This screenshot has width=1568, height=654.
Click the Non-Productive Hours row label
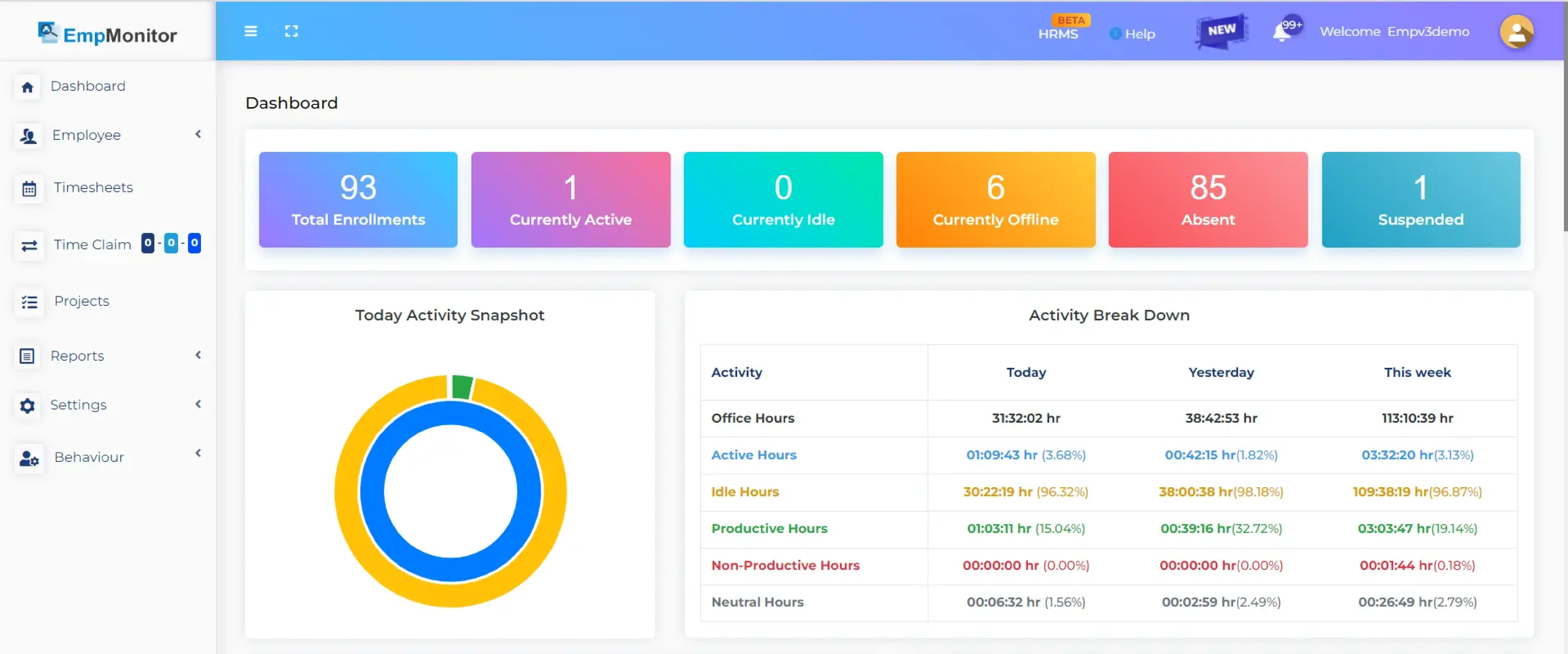(x=785, y=565)
